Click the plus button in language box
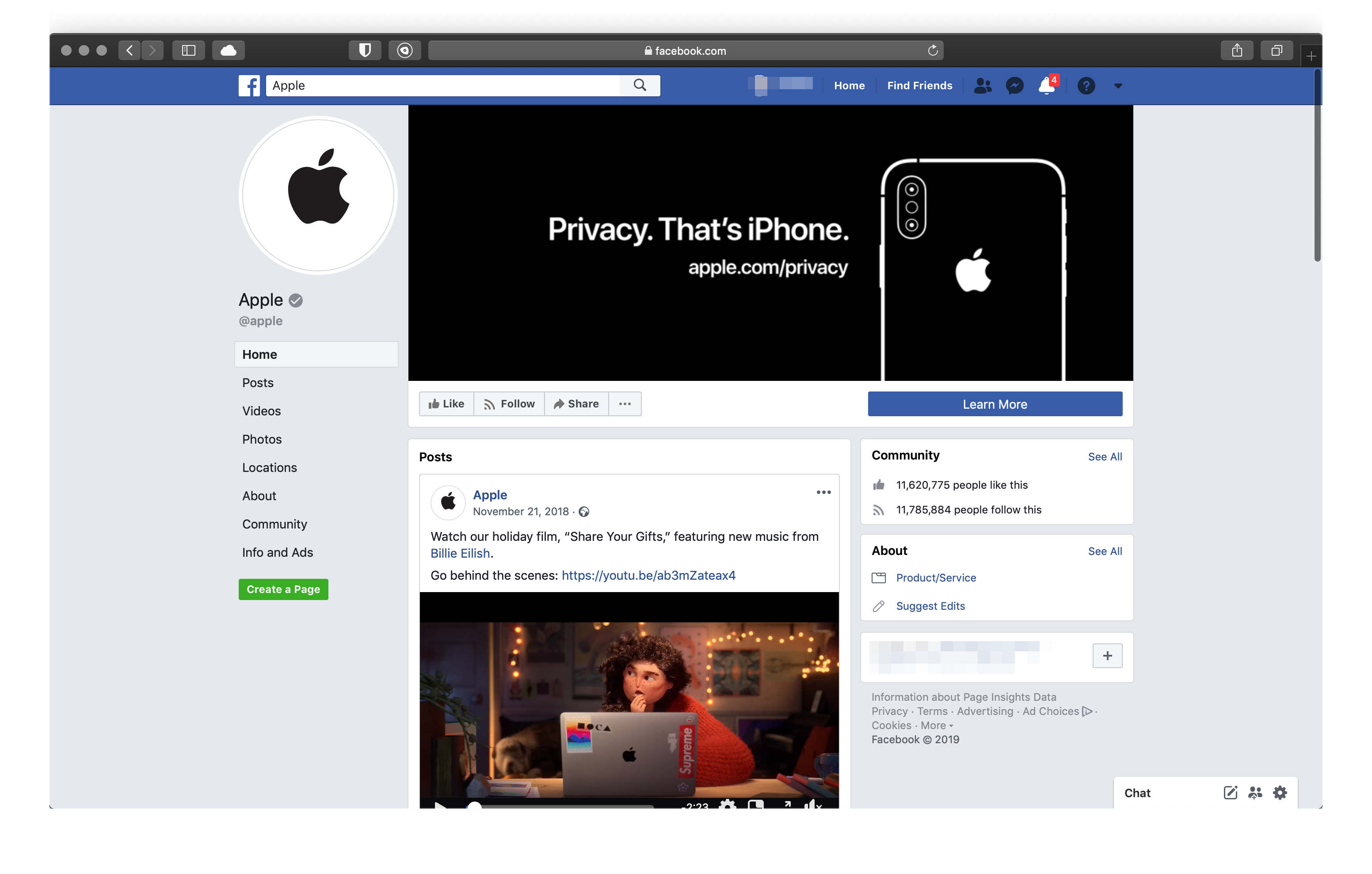 (1107, 656)
